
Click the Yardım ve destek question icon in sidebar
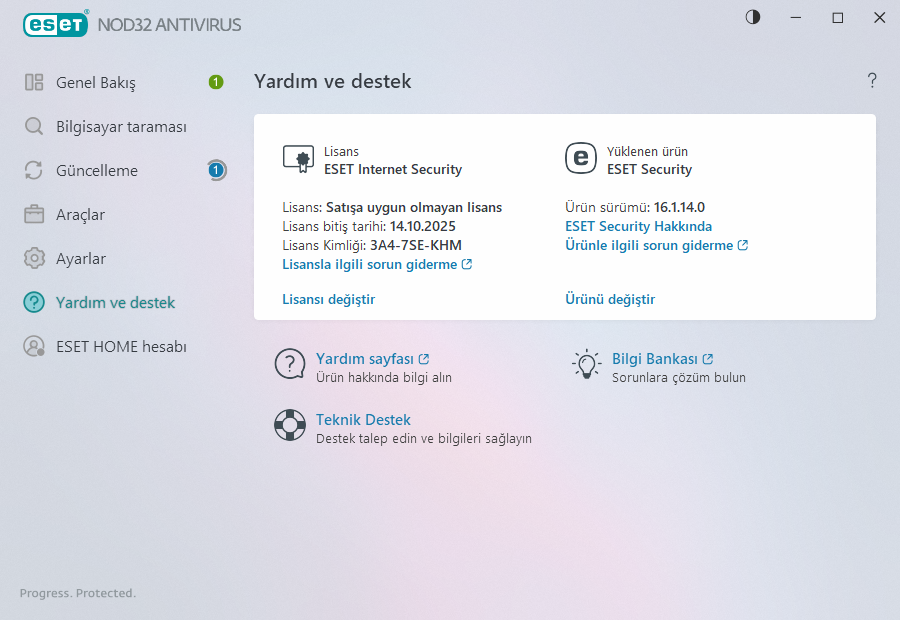tap(34, 302)
